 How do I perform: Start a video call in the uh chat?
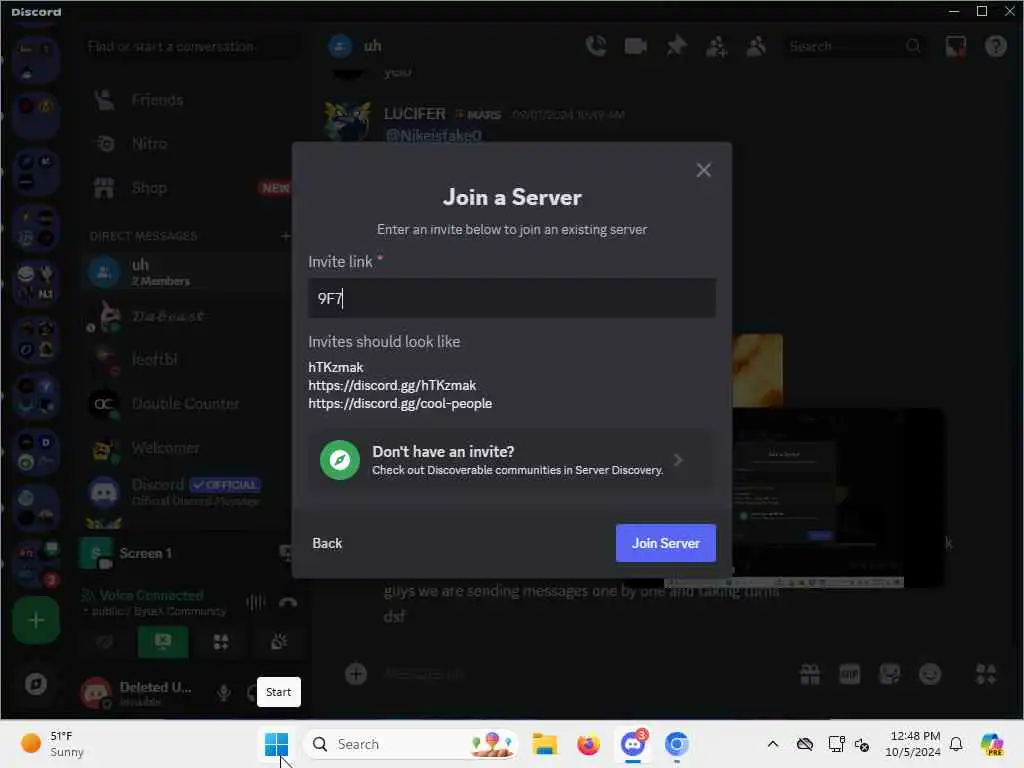tap(635, 46)
